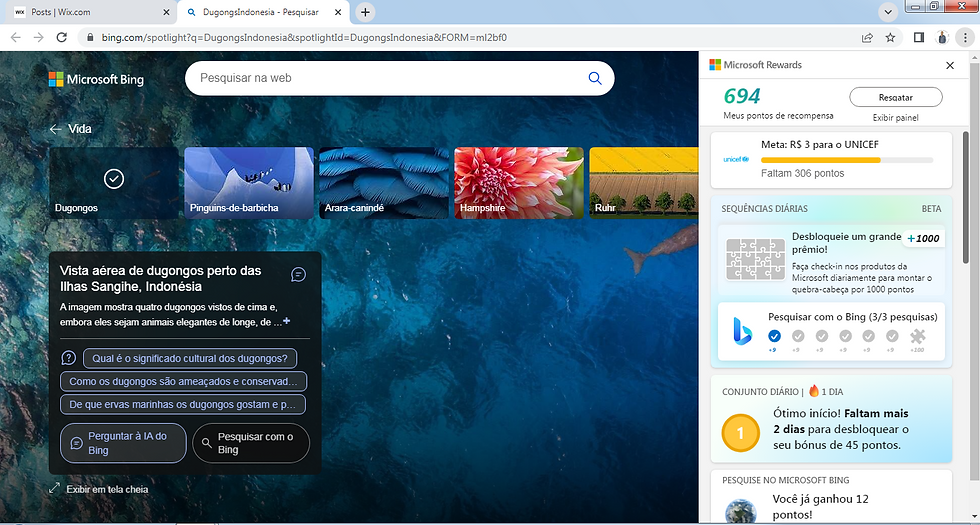The image size is (980, 525).
Task: Click the lock icon in the address bar
Action: pos(91,38)
